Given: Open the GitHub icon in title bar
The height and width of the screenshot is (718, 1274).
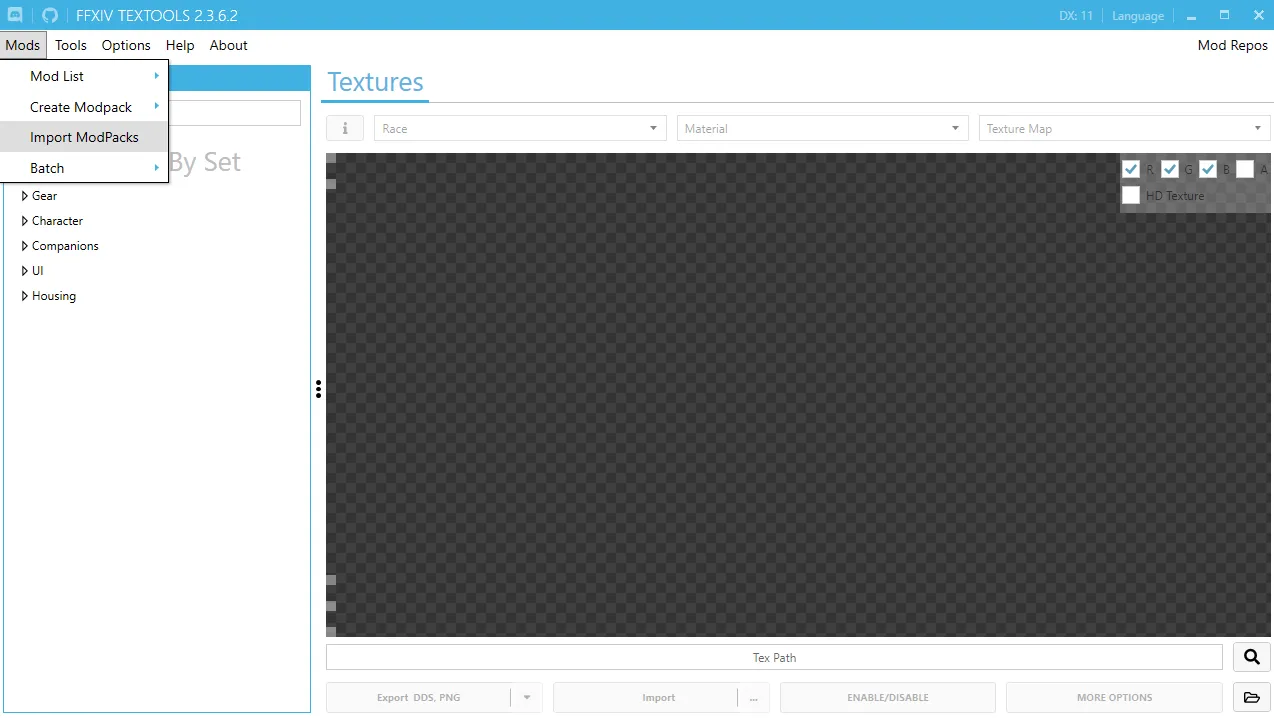Looking at the screenshot, I should [50, 16].
